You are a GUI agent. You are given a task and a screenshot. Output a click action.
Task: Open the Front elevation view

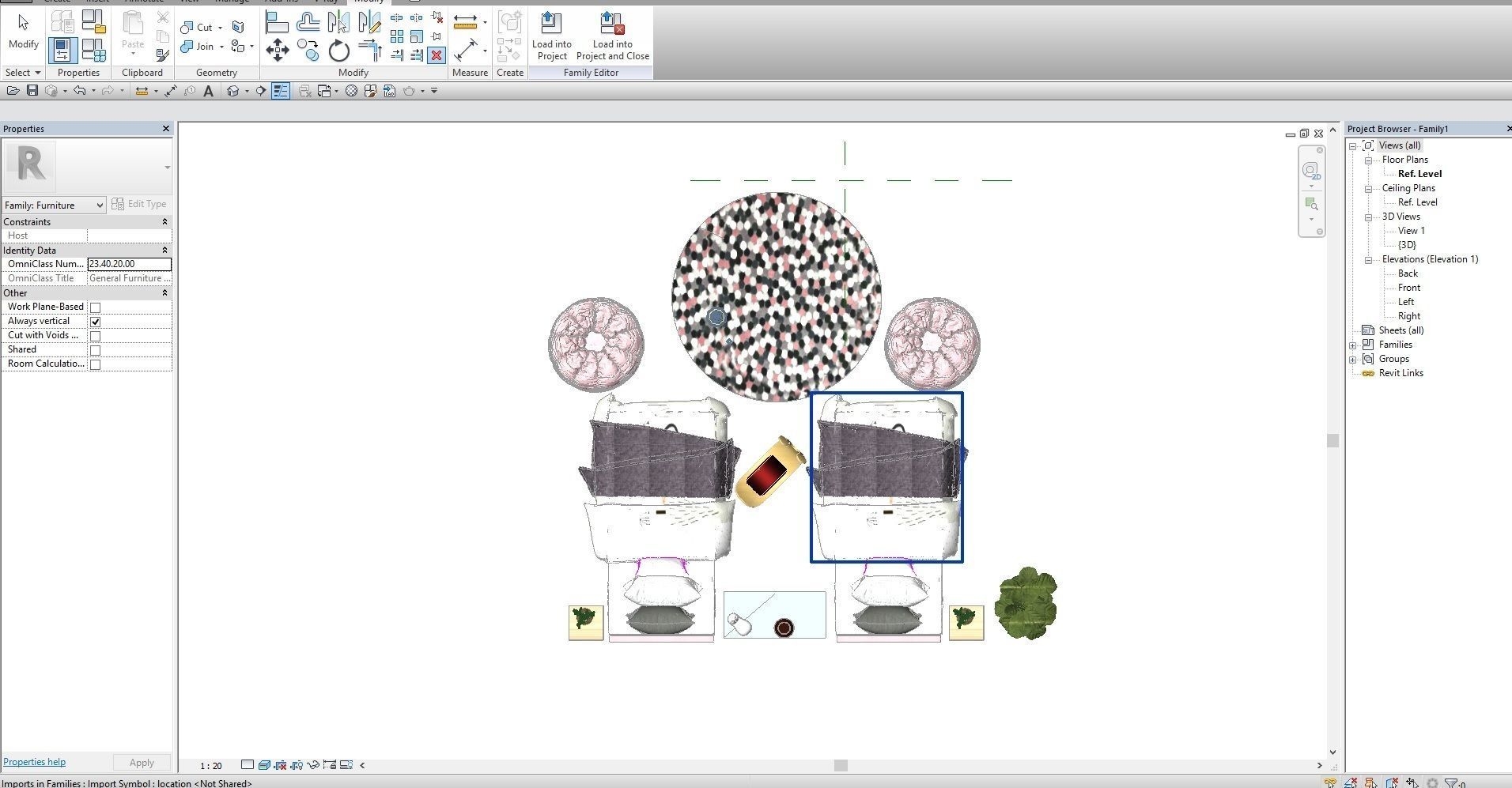[x=1409, y=288]
